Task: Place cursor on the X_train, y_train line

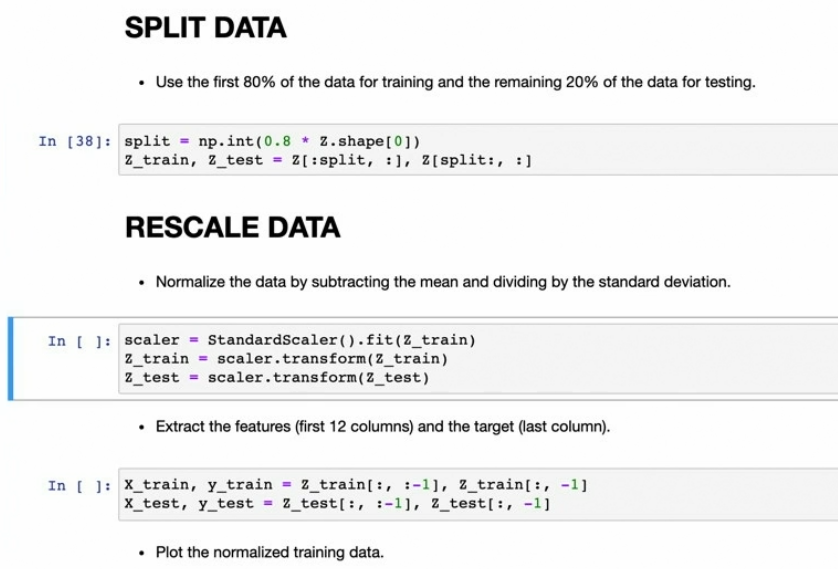Action: click(355, 485)
